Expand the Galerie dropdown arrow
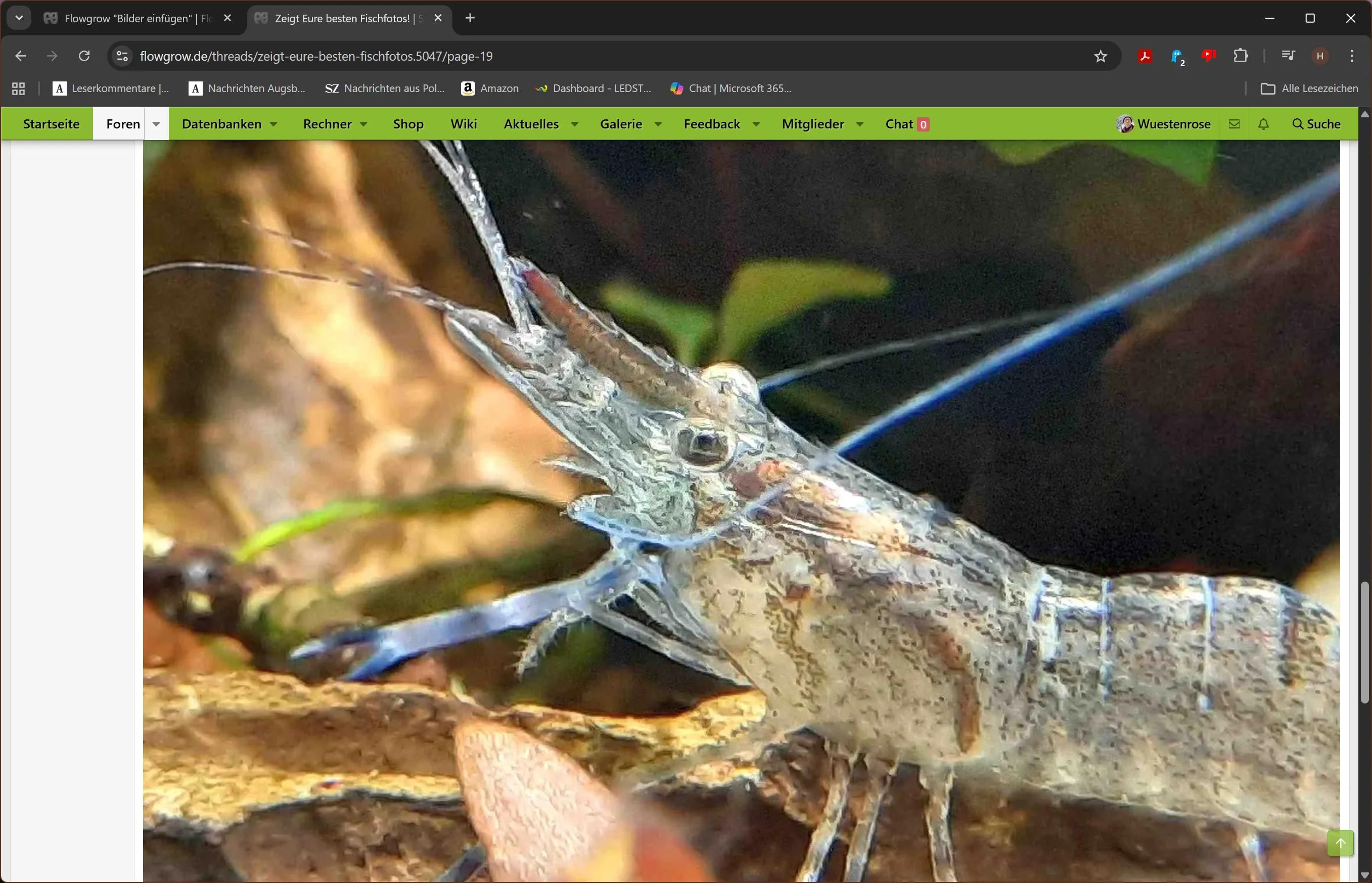 (659, 124)
